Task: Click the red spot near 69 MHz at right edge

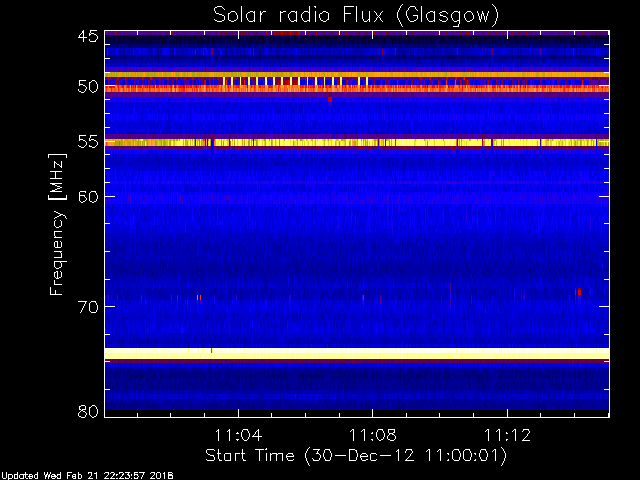Action: 579,292
